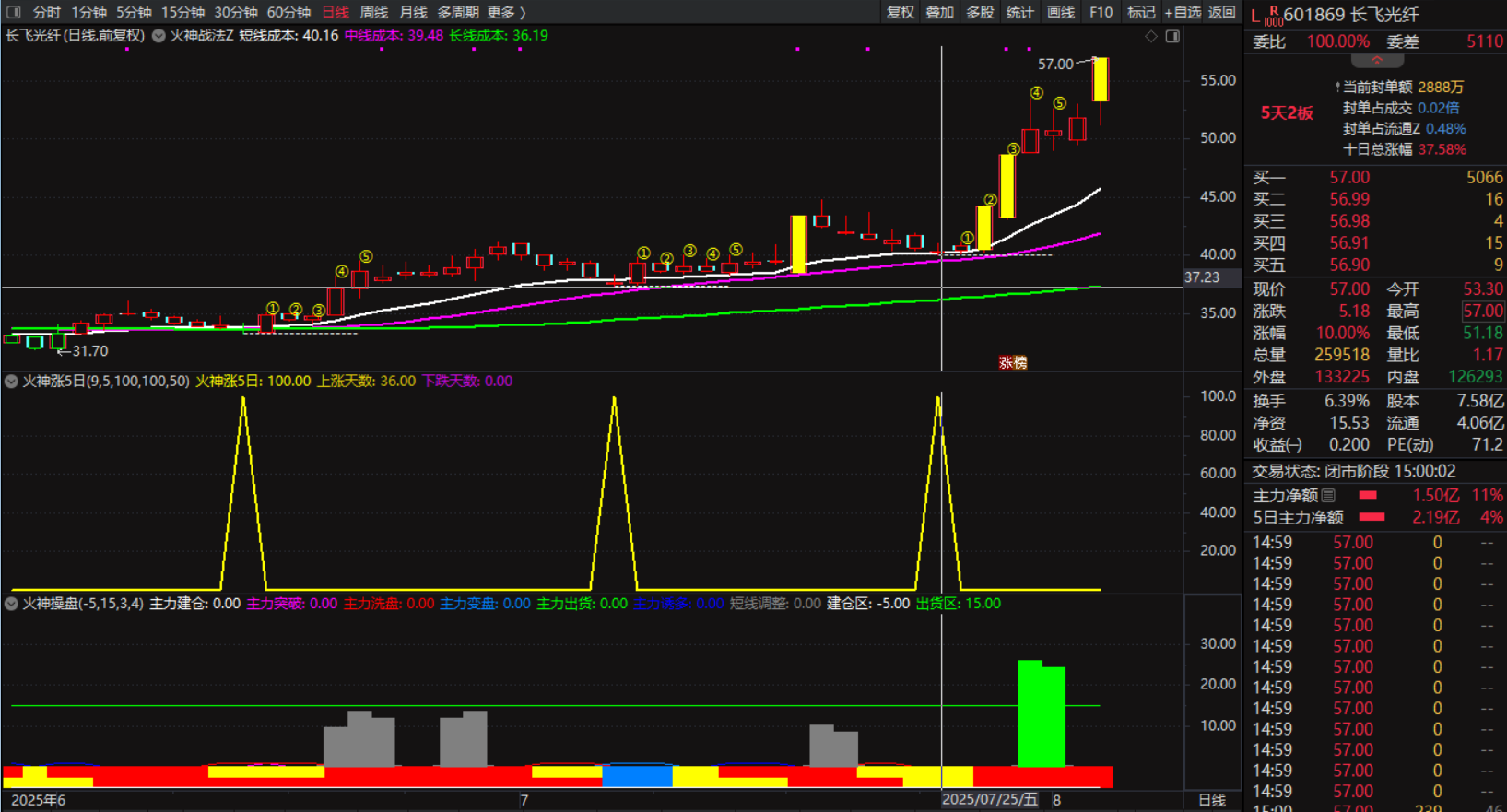1507x812 pixels.
Task: Open the 火神操盘 indicator dropdown
Action: (12, 604)
